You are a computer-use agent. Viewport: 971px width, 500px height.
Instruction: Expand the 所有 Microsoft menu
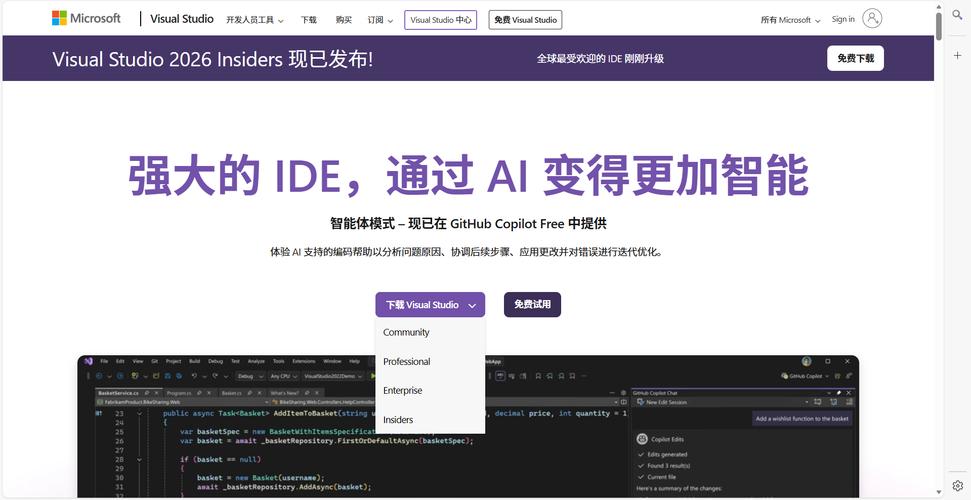(790, 20)
